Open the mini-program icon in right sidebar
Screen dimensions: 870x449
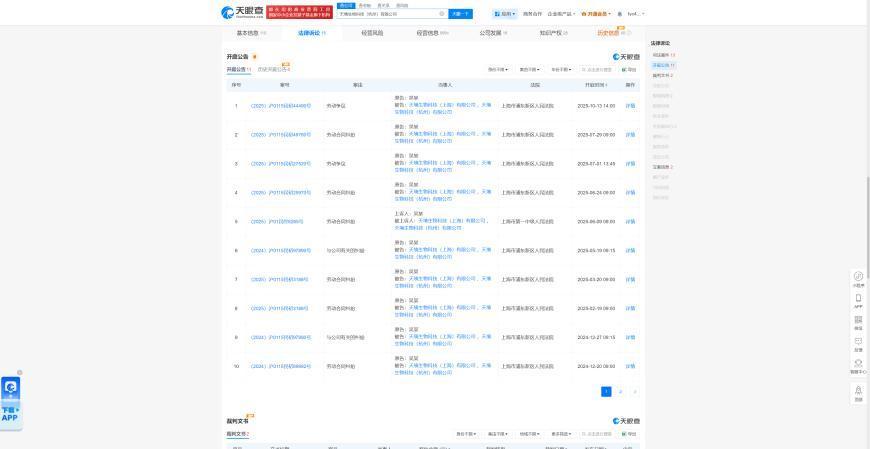[x=858, y=276]
